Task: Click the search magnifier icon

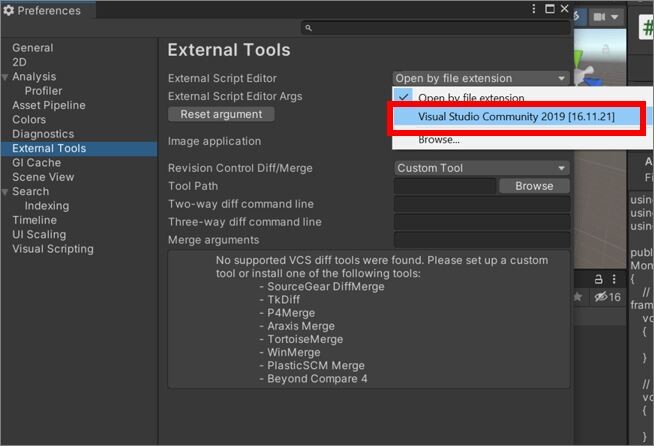Action: [308, 28]
